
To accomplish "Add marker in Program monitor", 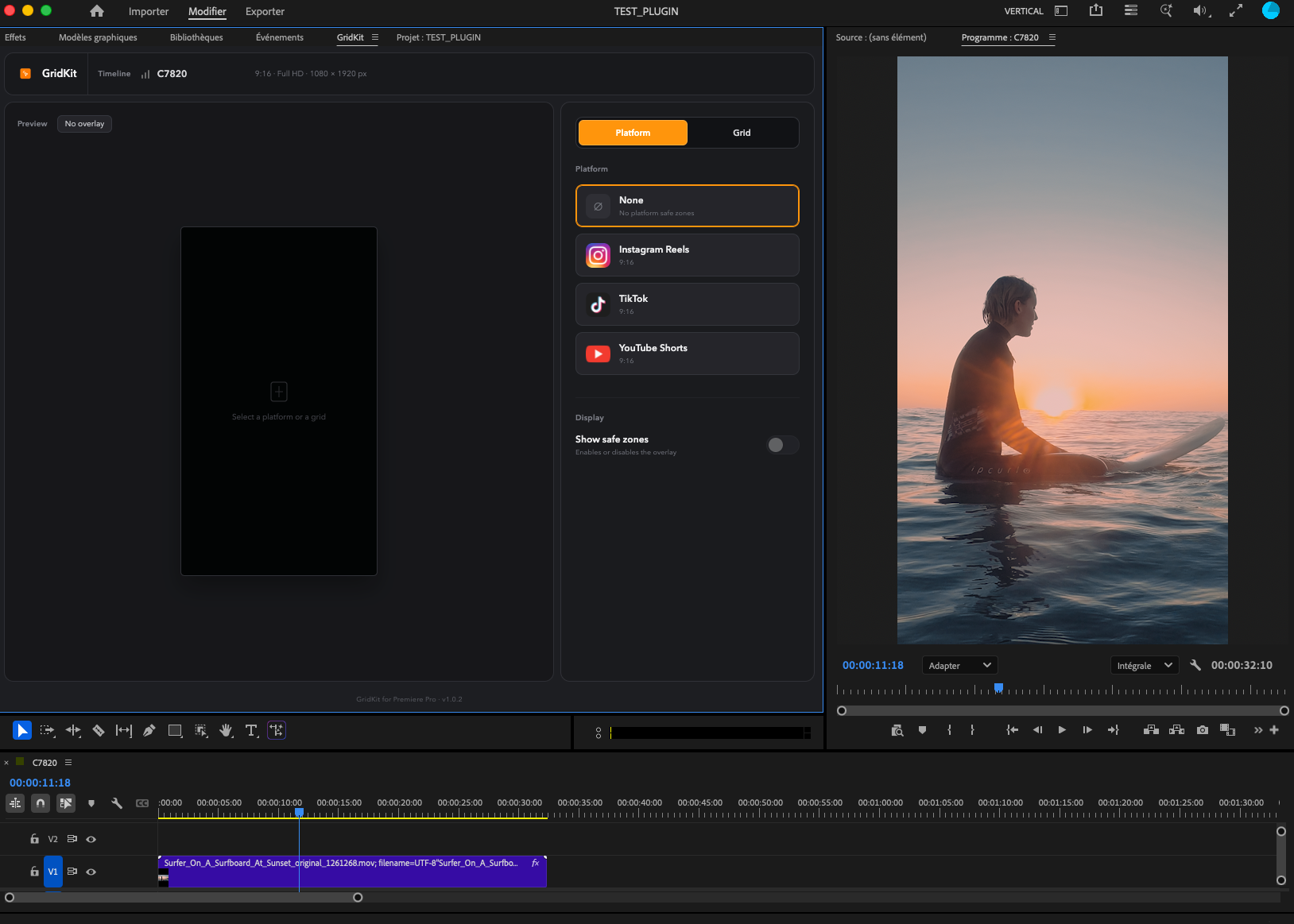I will point(922,730).
